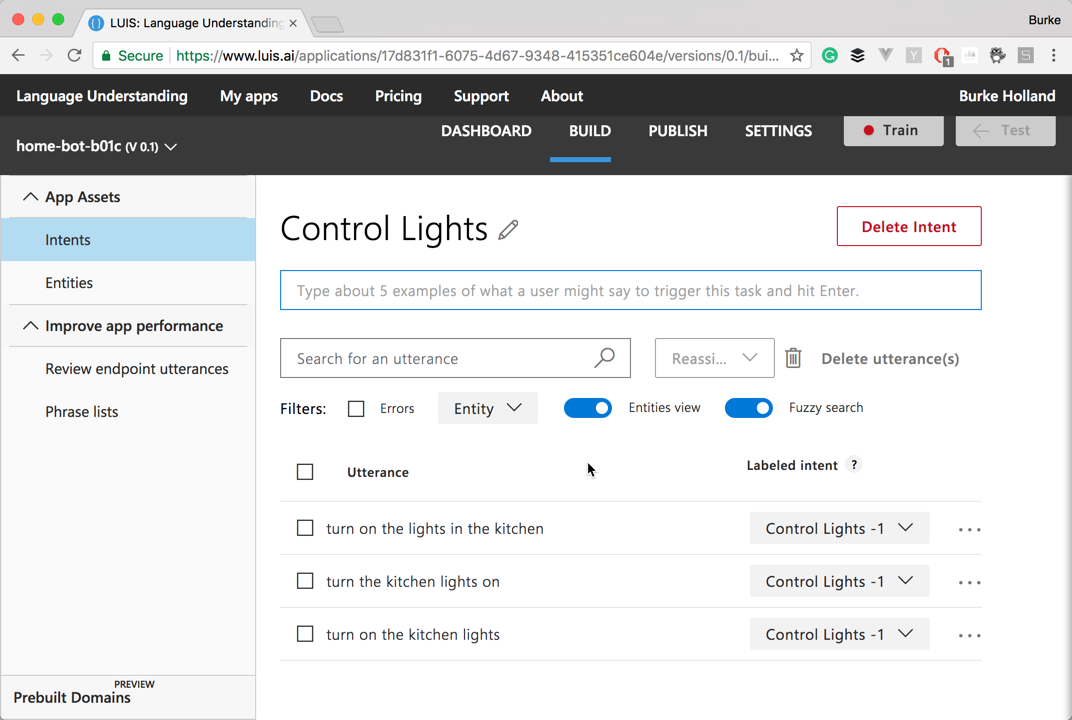Click the example utterance input field
This screenshot has width=1072, height=720.
[630, 291]
